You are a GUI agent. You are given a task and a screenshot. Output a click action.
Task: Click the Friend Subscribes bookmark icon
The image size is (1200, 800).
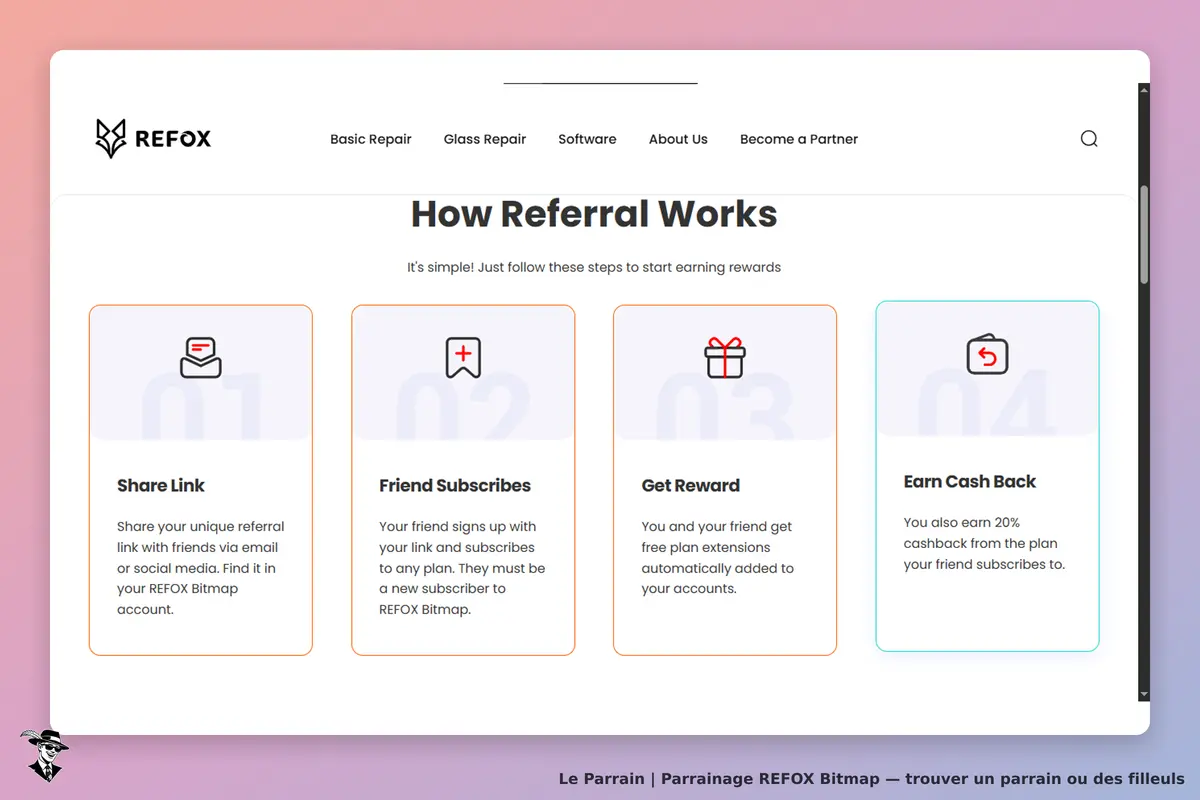(463, 358)
